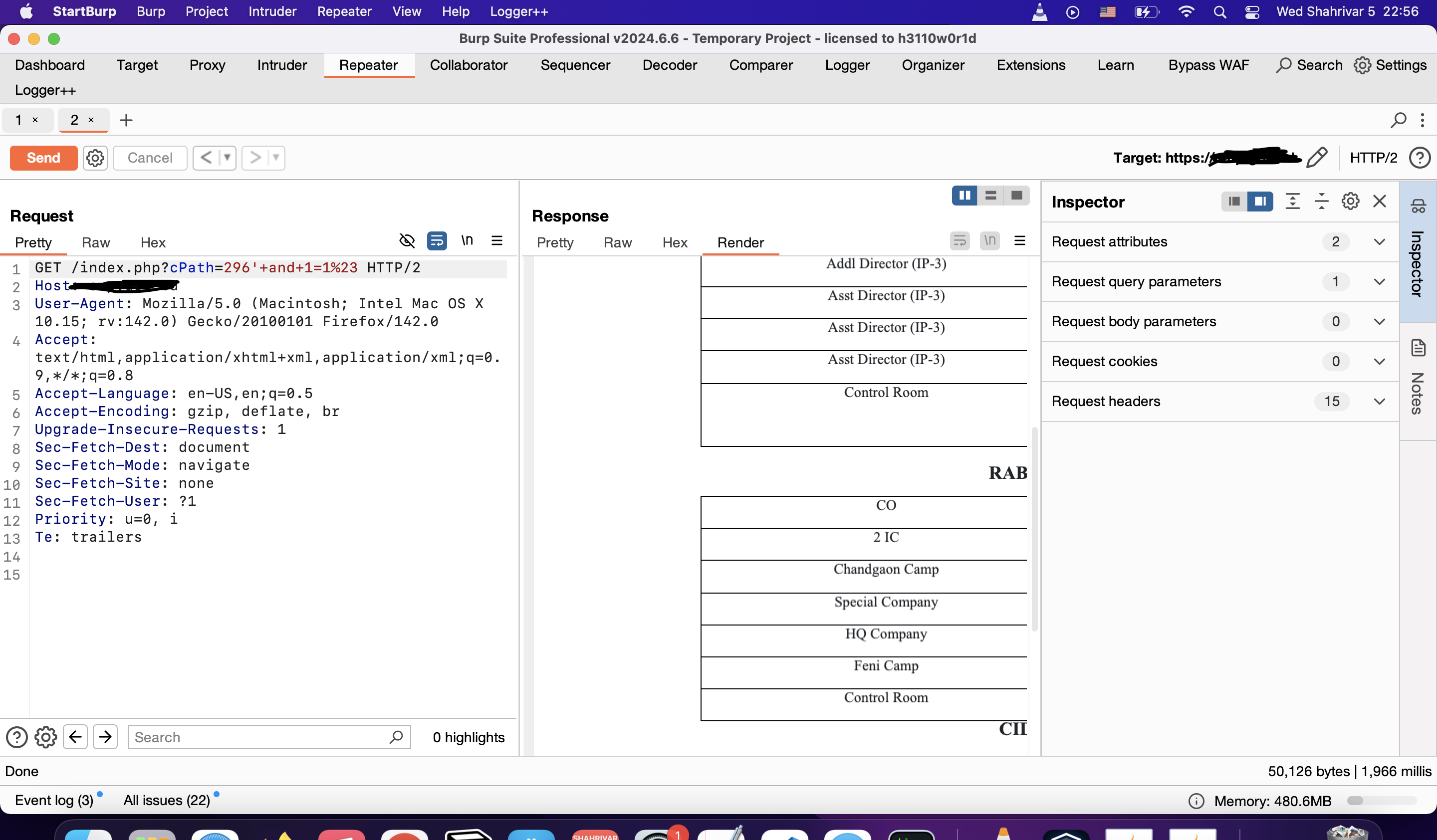Expand the Request query parameters section
The height and width of the screenshot is (840, 1437).
pyautogui.click(x=1379, y=281)
